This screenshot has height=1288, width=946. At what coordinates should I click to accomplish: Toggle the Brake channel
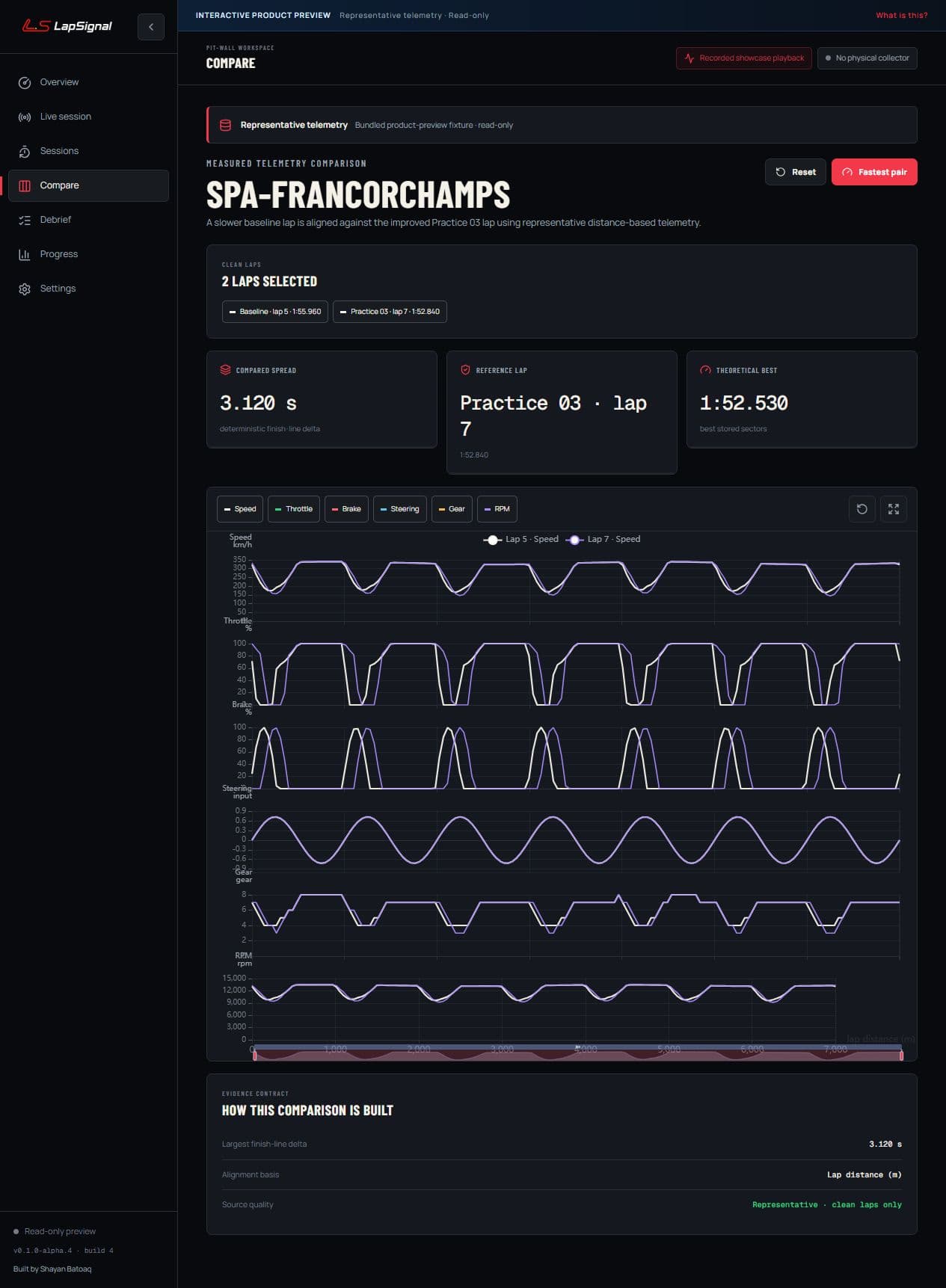346,509
